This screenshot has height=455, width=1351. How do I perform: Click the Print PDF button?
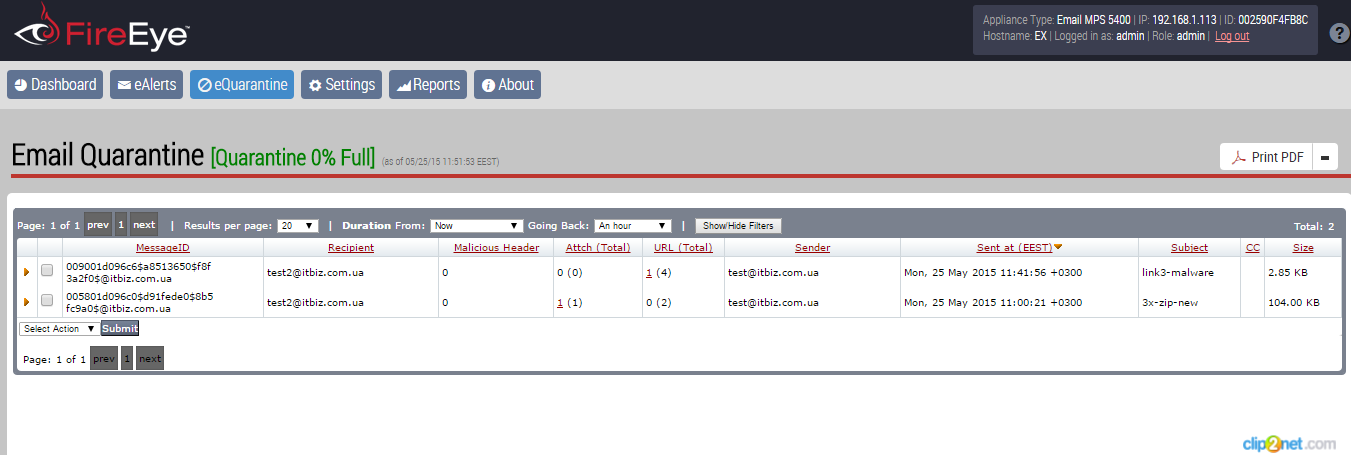tap(1266, 157)
